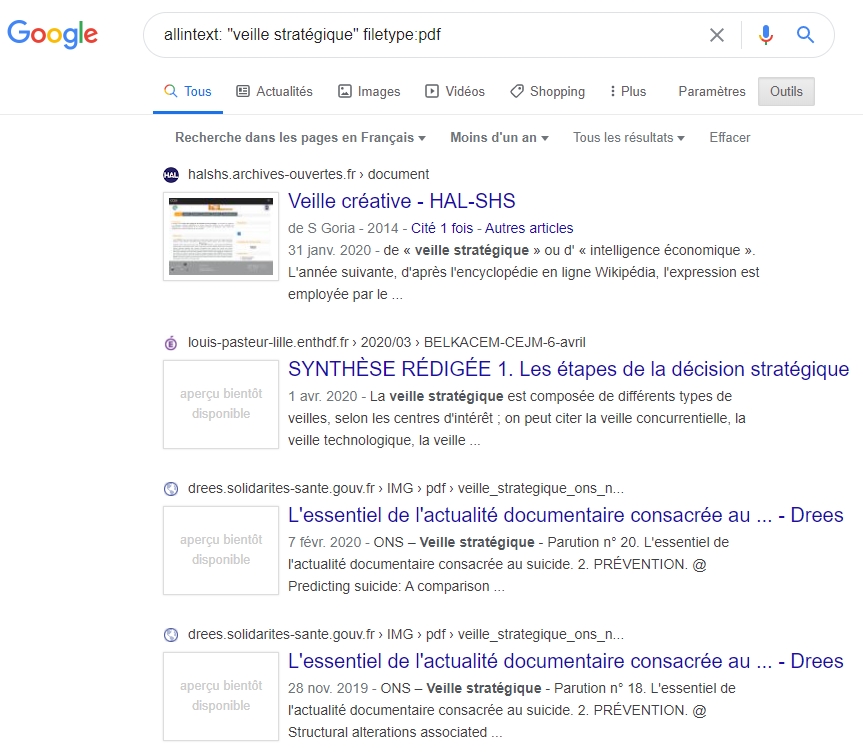
Task: Go to the Shopping tab
Action: point(548,91)
